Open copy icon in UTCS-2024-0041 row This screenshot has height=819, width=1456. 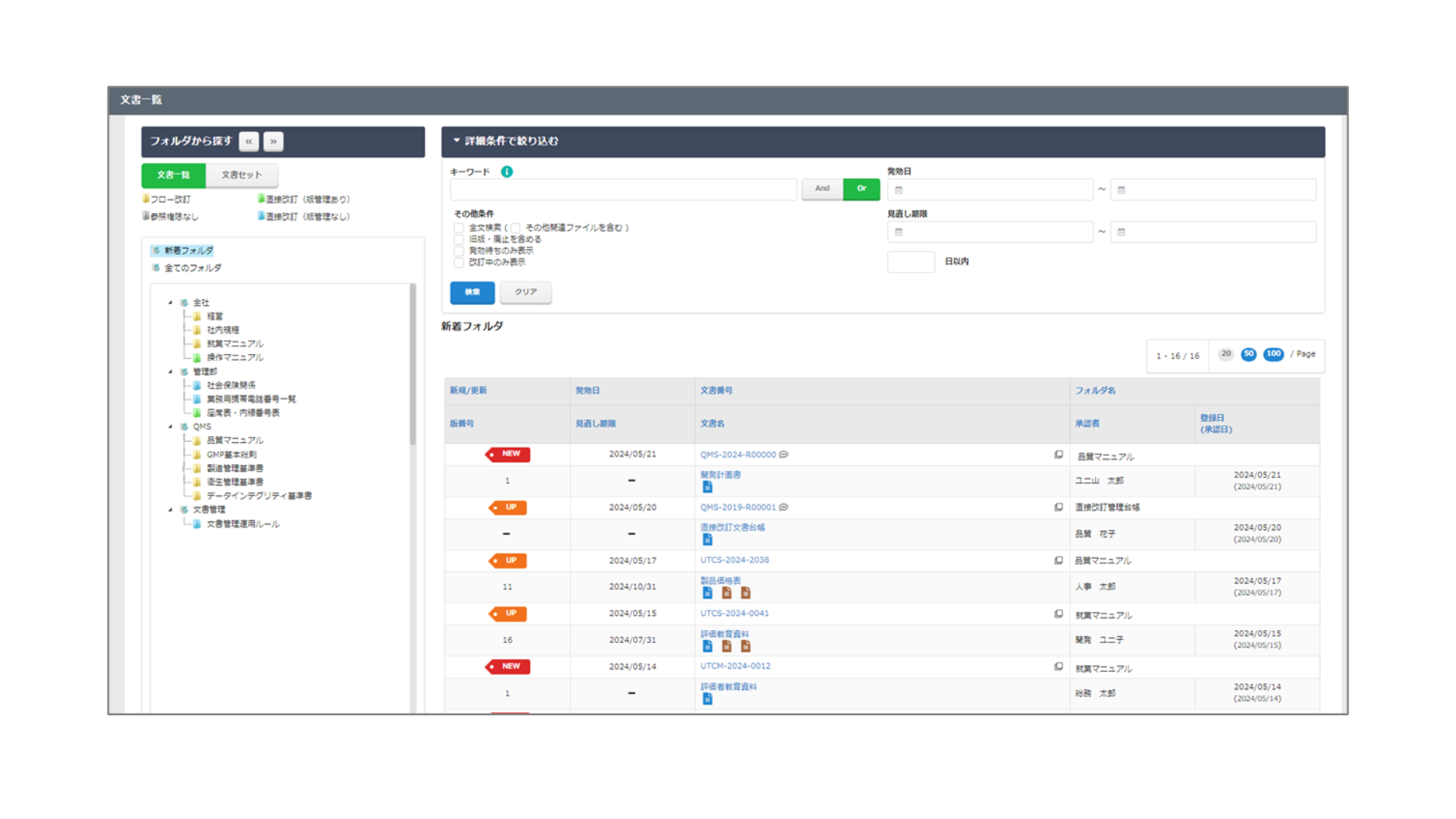[x=1059, y=613]
